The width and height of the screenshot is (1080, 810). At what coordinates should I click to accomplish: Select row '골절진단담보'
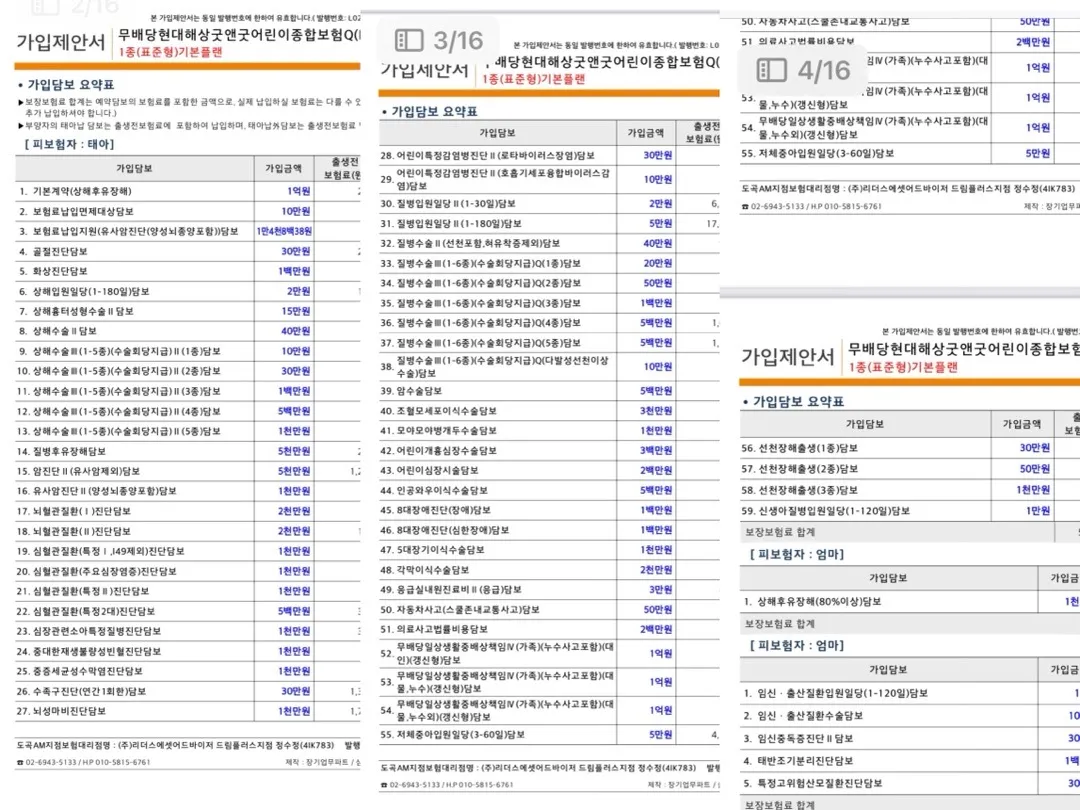click(x=187, y=251)
